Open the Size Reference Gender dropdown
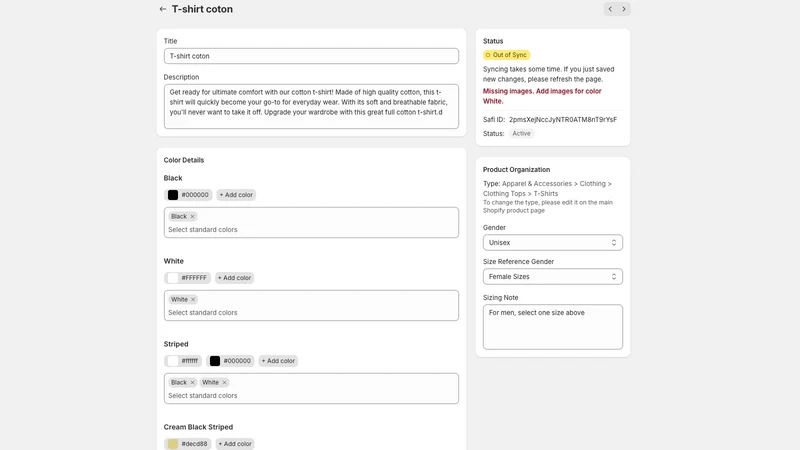Screen dimensions: 800x450 pos(553,277)
